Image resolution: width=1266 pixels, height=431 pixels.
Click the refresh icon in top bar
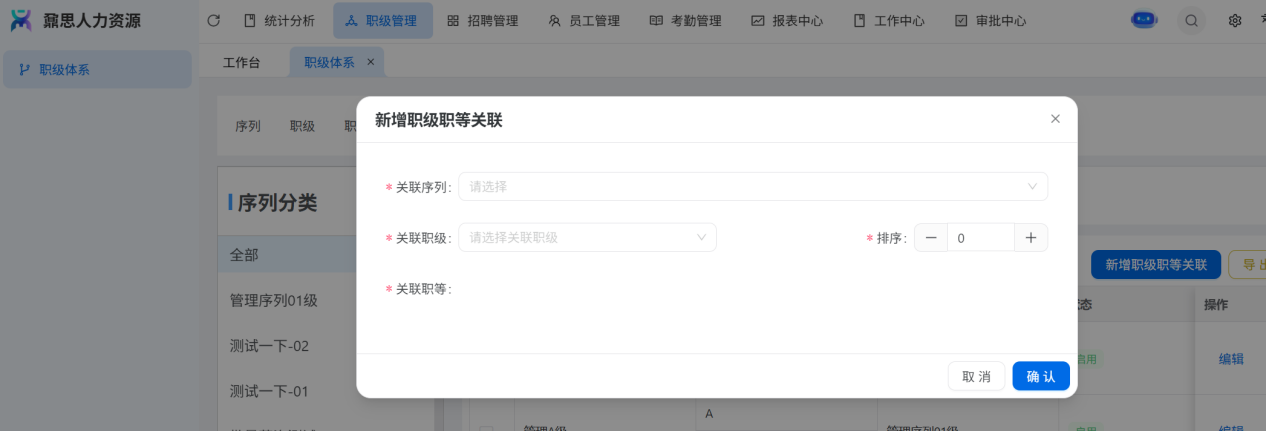(x=213, y=20)
